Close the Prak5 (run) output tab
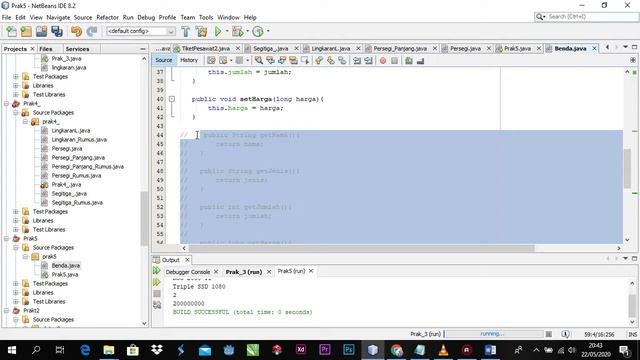Screen dimensions: 640x360 tap(311, 271)
